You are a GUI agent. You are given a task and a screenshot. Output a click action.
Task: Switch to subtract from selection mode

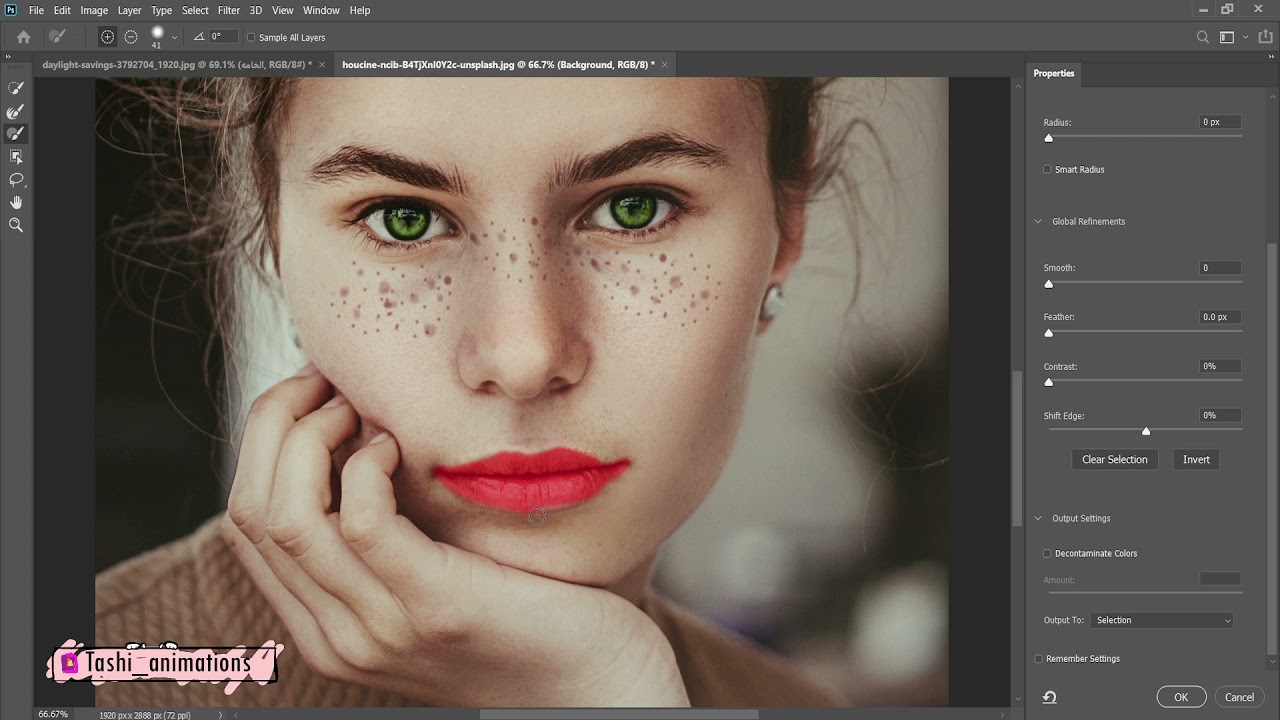pyautogui.click(x=131, y=37)
